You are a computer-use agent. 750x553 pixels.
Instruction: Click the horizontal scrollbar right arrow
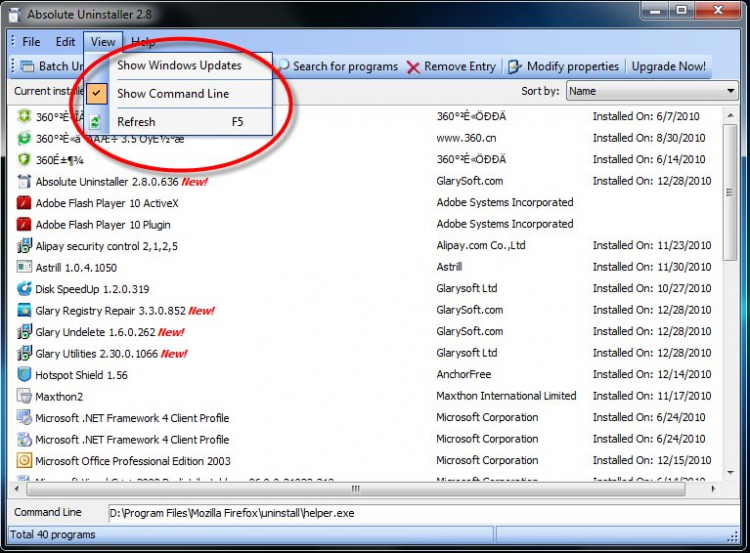[x=713, y=489]
